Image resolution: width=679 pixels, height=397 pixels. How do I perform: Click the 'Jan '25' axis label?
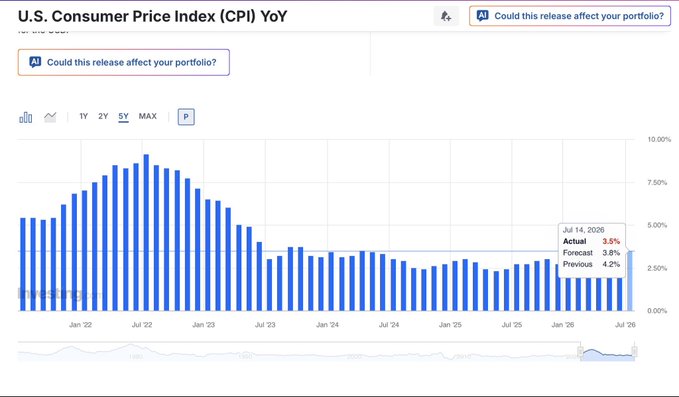pyautogui.click(x=450, y=325)
